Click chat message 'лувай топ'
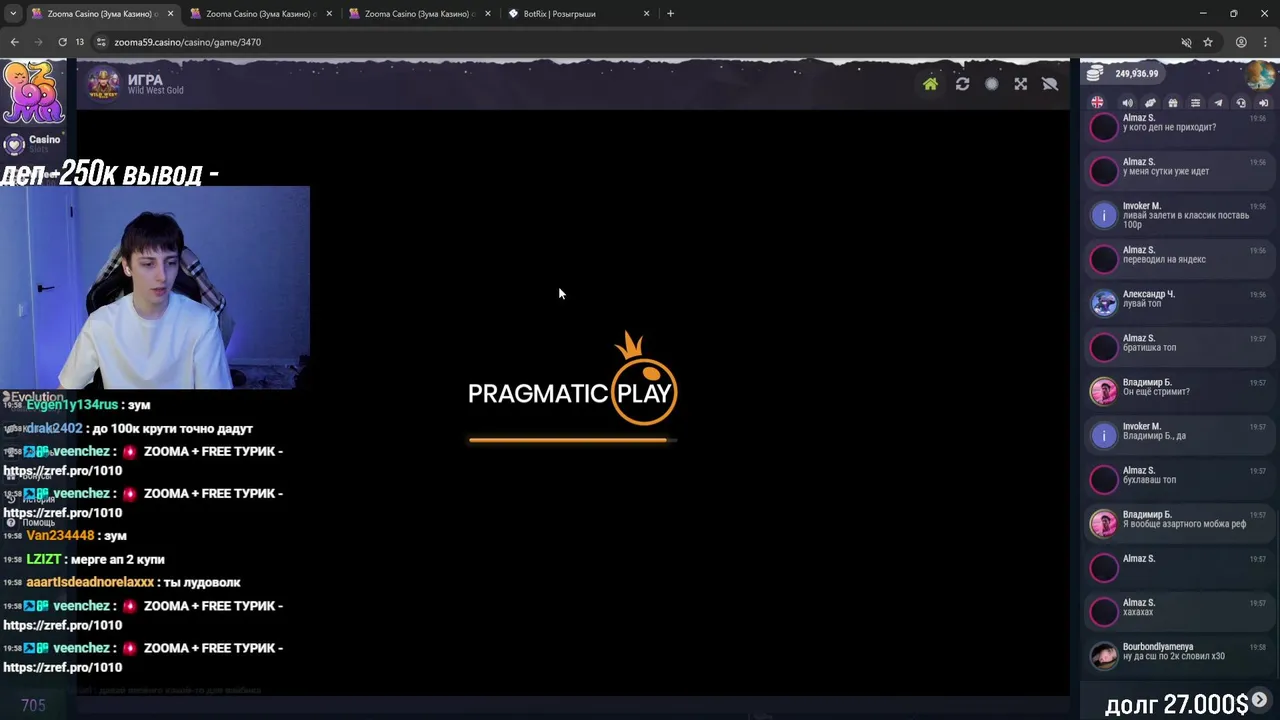 coord(1143,304)
